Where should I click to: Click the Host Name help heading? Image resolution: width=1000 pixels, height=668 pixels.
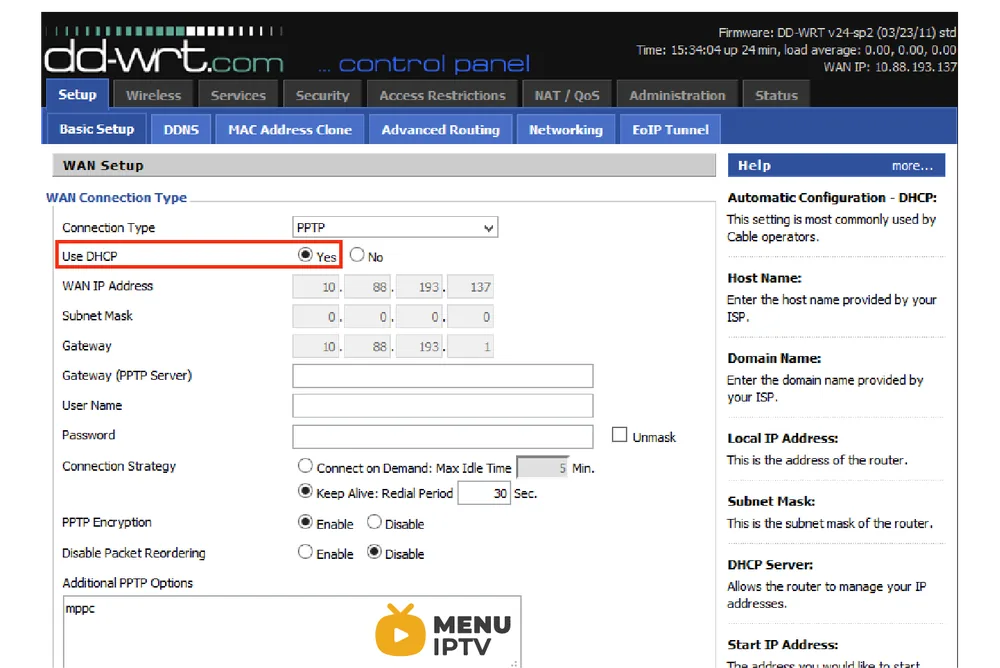pos(764,278)
